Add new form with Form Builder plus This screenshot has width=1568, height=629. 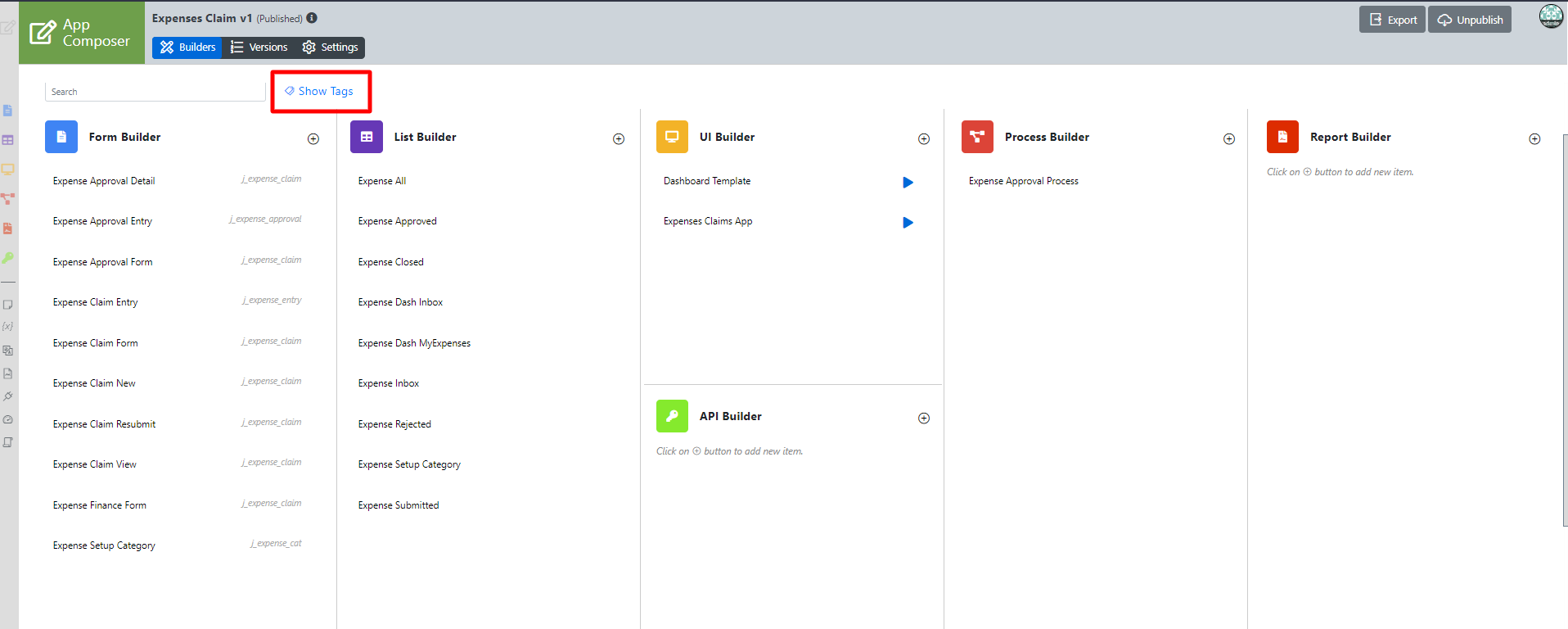click(313, 139)
